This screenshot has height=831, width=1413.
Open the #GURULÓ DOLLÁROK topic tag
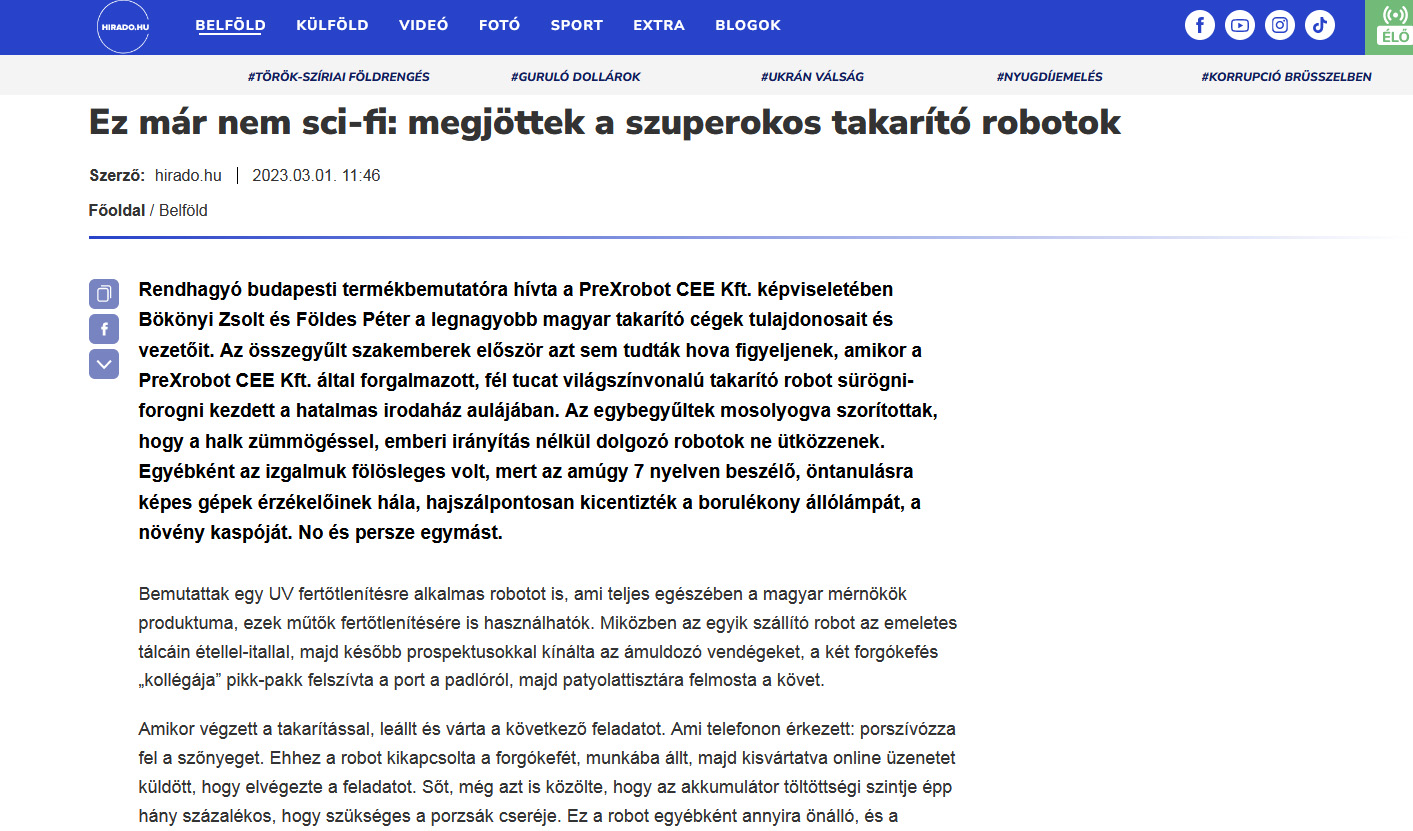click(576, 76)
